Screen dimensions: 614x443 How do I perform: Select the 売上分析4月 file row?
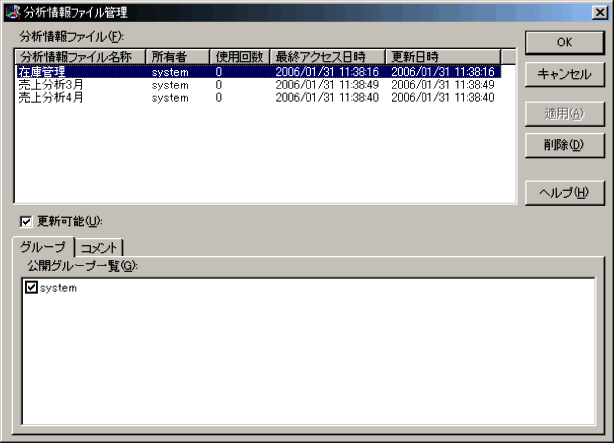[258, 98]
